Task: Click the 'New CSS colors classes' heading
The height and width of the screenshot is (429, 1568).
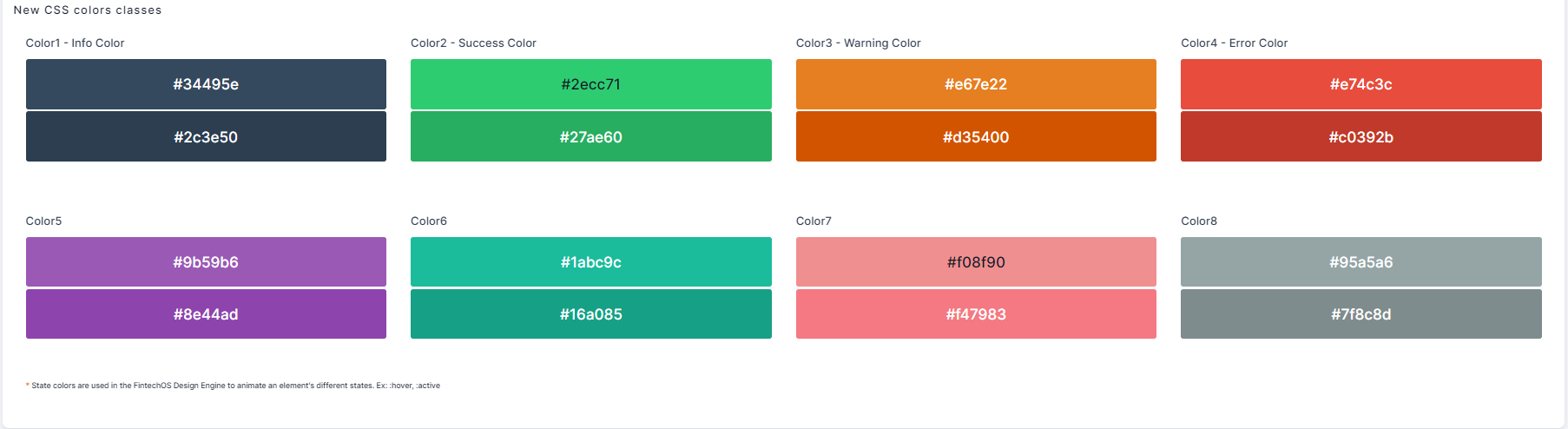Action: [x=88, y=10]
